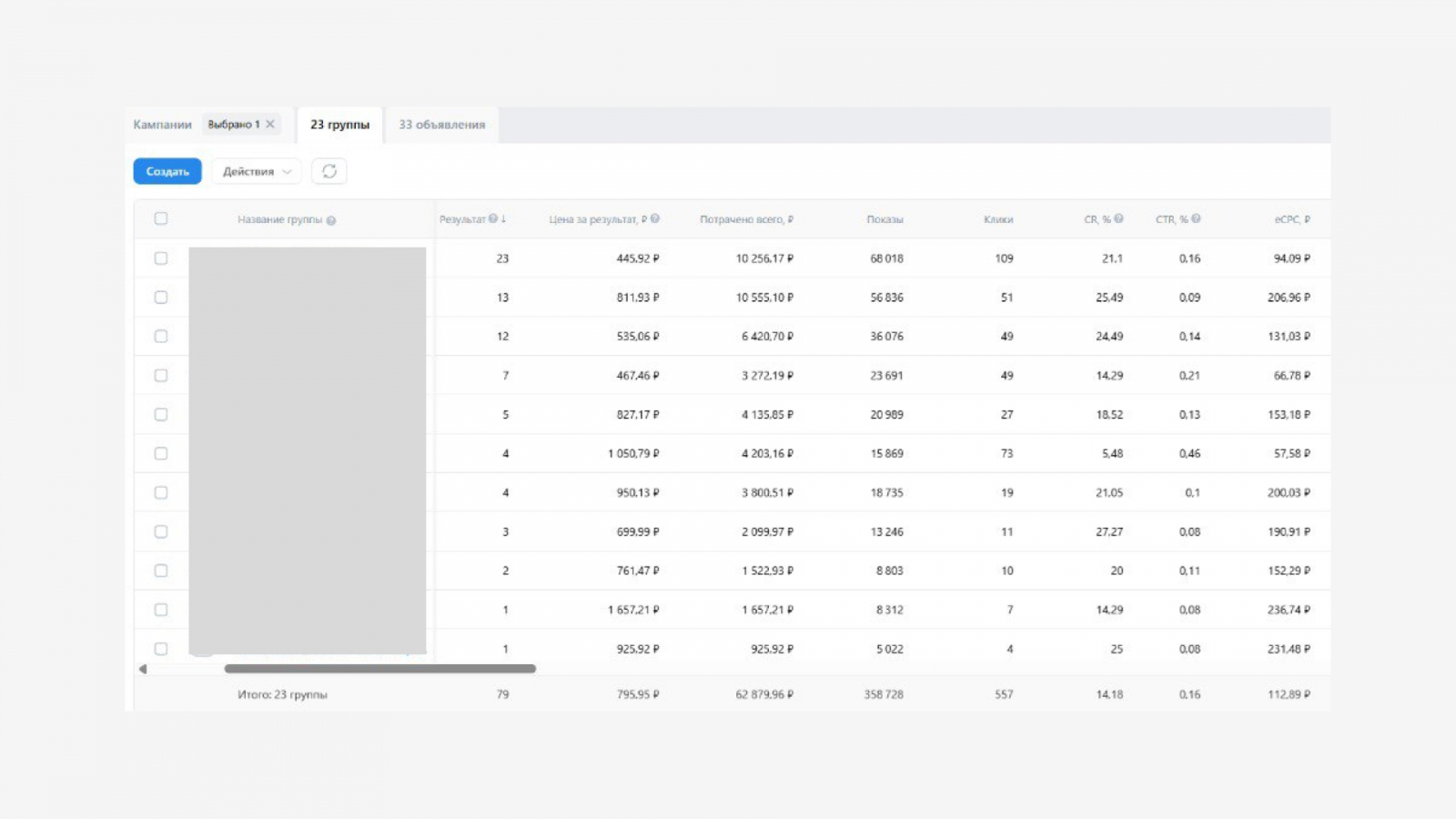Click help icon beside Цена за результат
This screenshot has height=819, width=1456.
click(x=655, y=219)
